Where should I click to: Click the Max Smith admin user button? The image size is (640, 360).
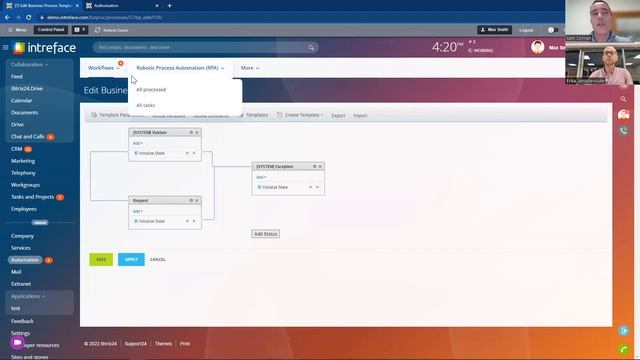click(494, 30)
